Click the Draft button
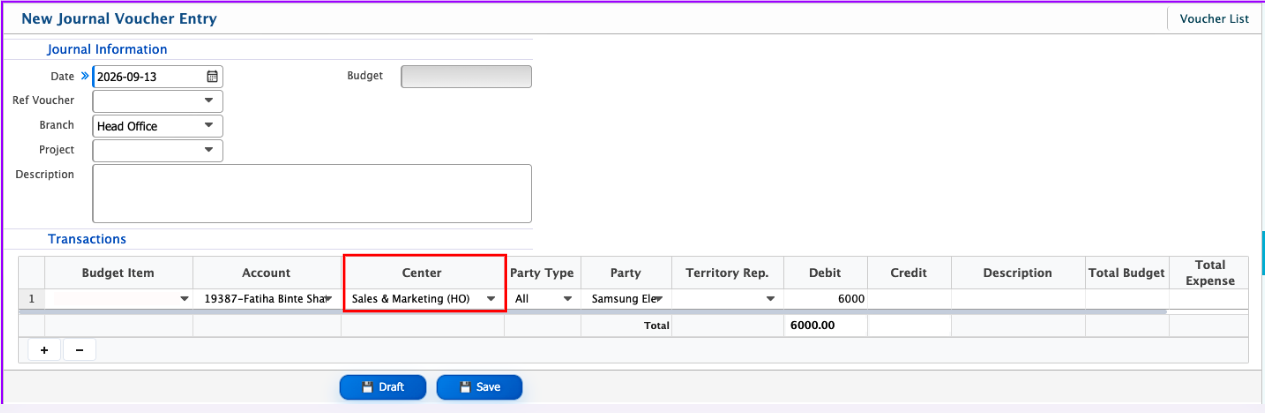Screen dimensions: 1265x413 [x=383, y=387]
